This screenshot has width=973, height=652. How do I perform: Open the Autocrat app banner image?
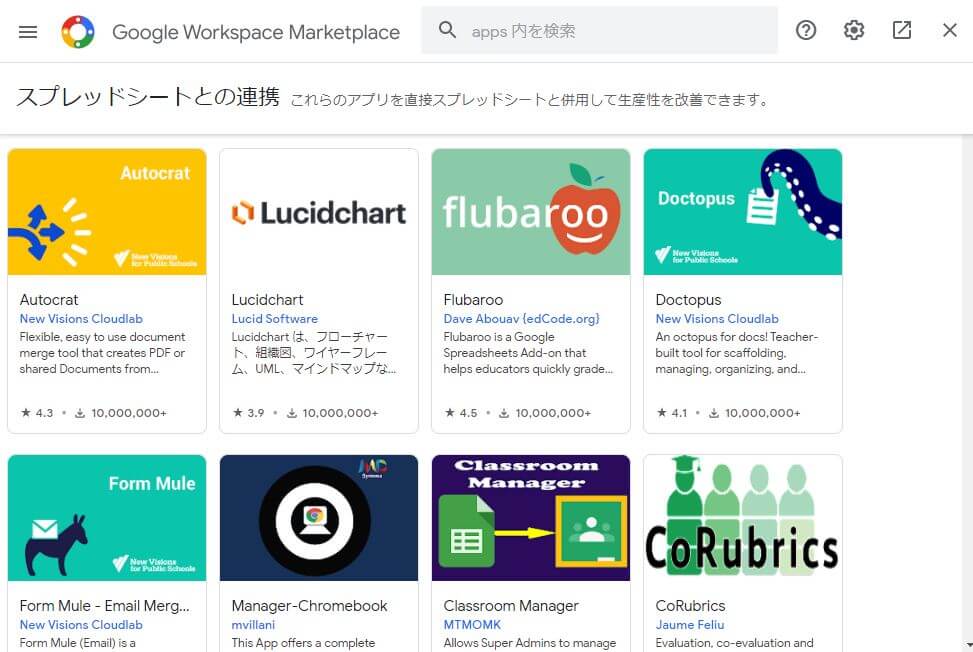[x=107, y=212]
